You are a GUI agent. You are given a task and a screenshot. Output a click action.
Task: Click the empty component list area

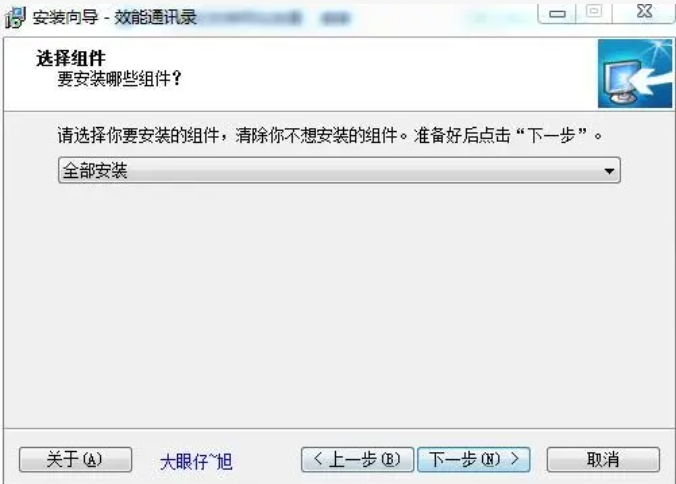click(339, 302)
